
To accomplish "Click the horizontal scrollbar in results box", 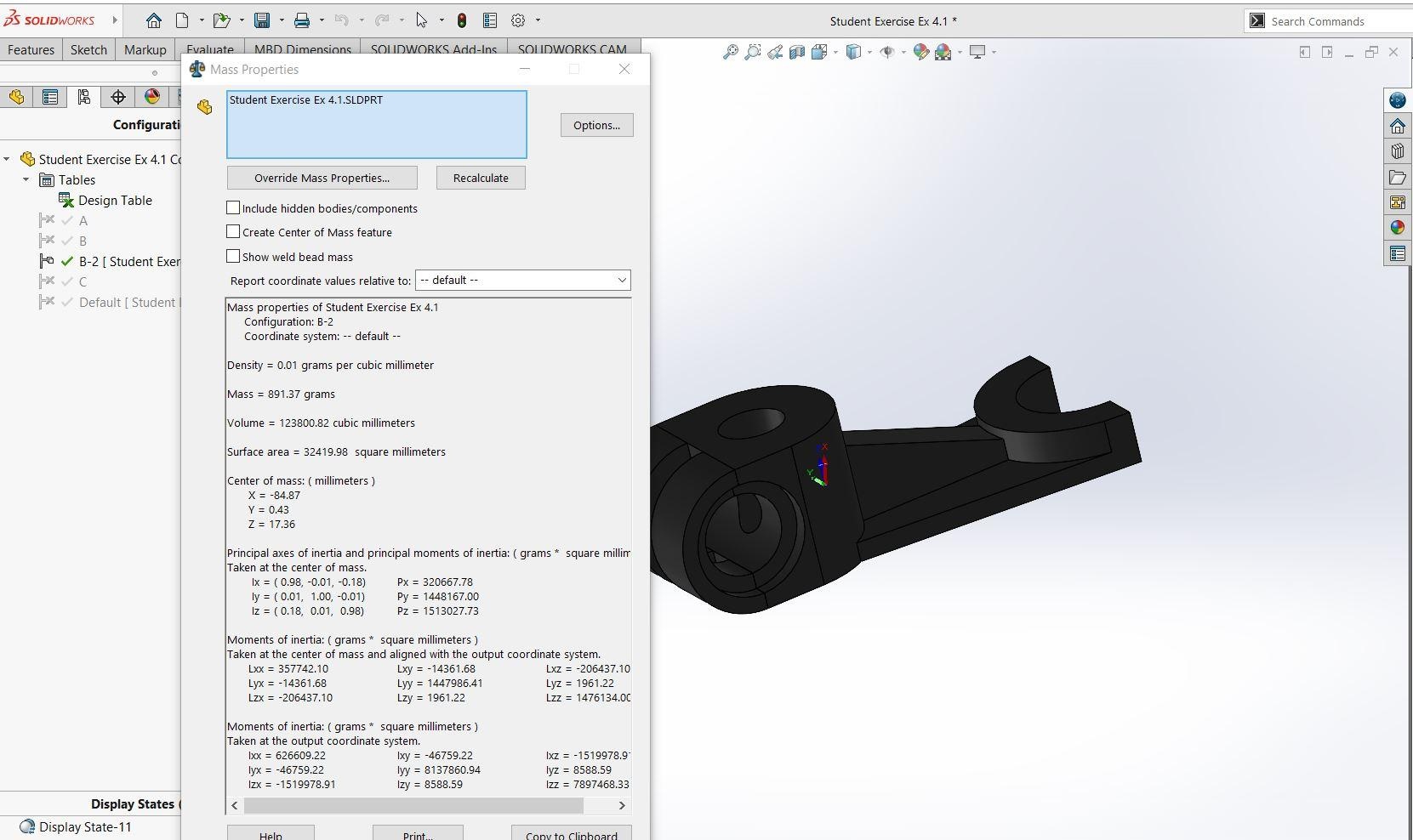I will click(x=413, y=805).
